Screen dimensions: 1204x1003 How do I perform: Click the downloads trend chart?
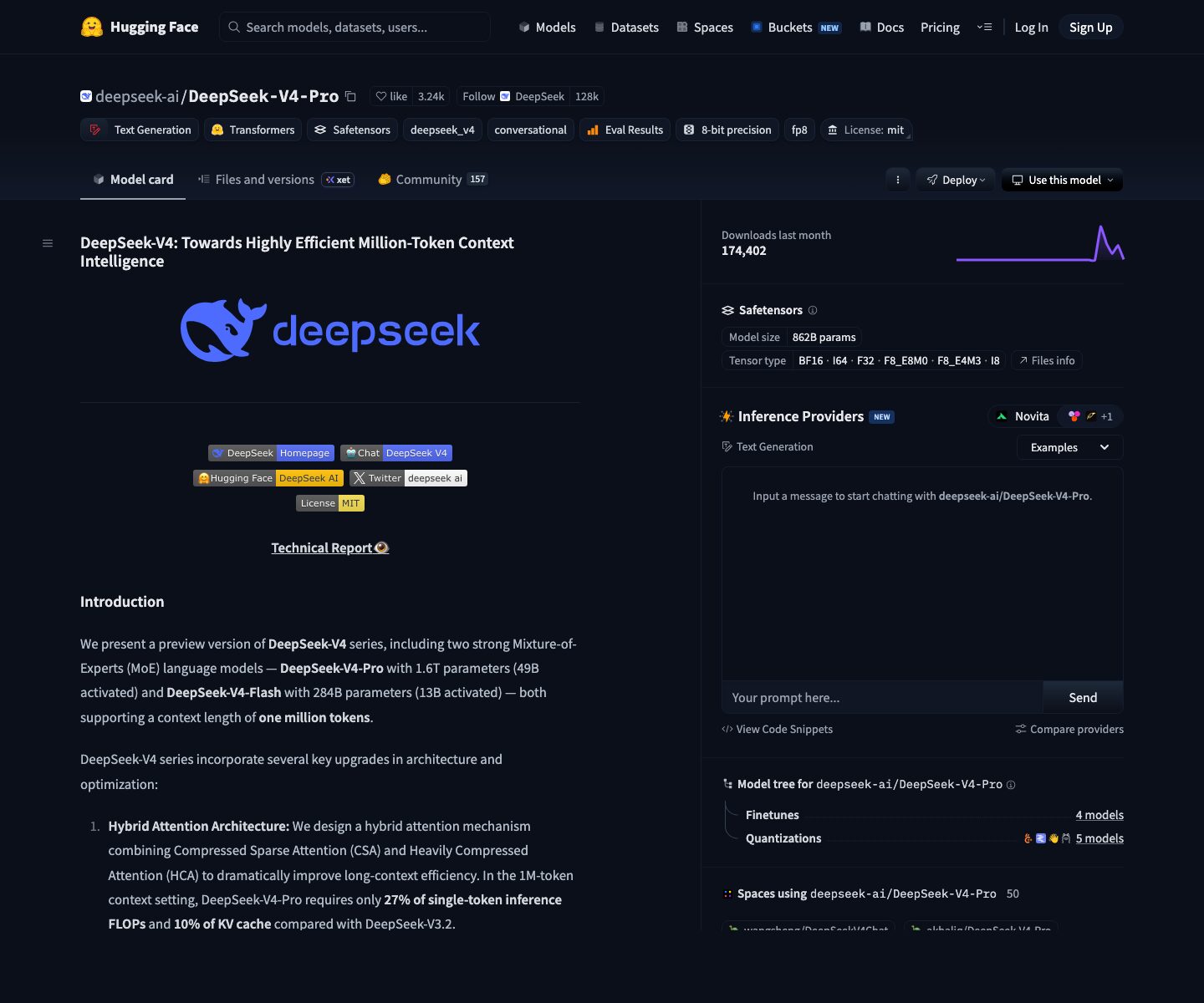(x=1040, y=243)
